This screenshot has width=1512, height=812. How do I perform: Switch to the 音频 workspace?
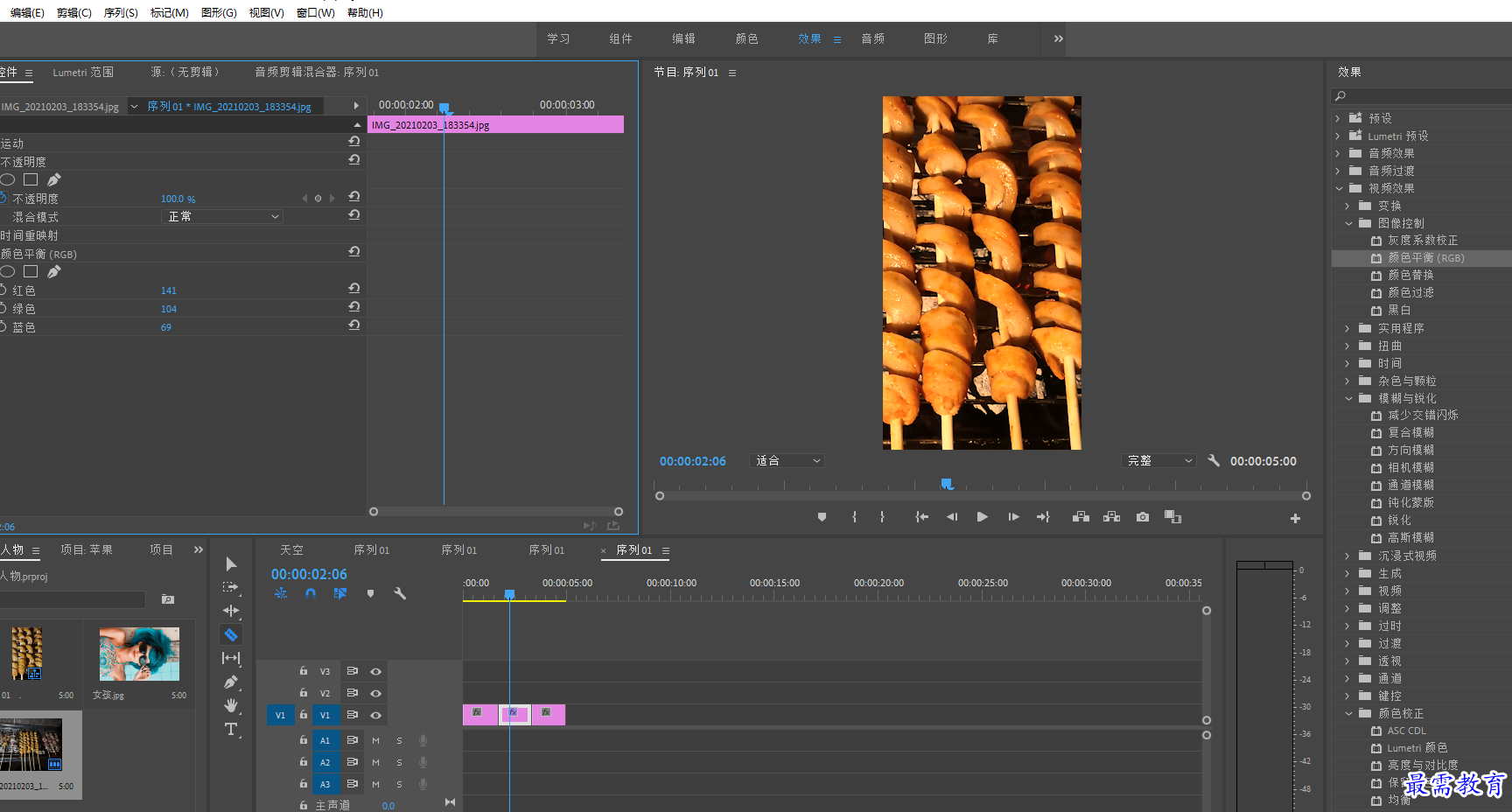click(x=872, y=38)
